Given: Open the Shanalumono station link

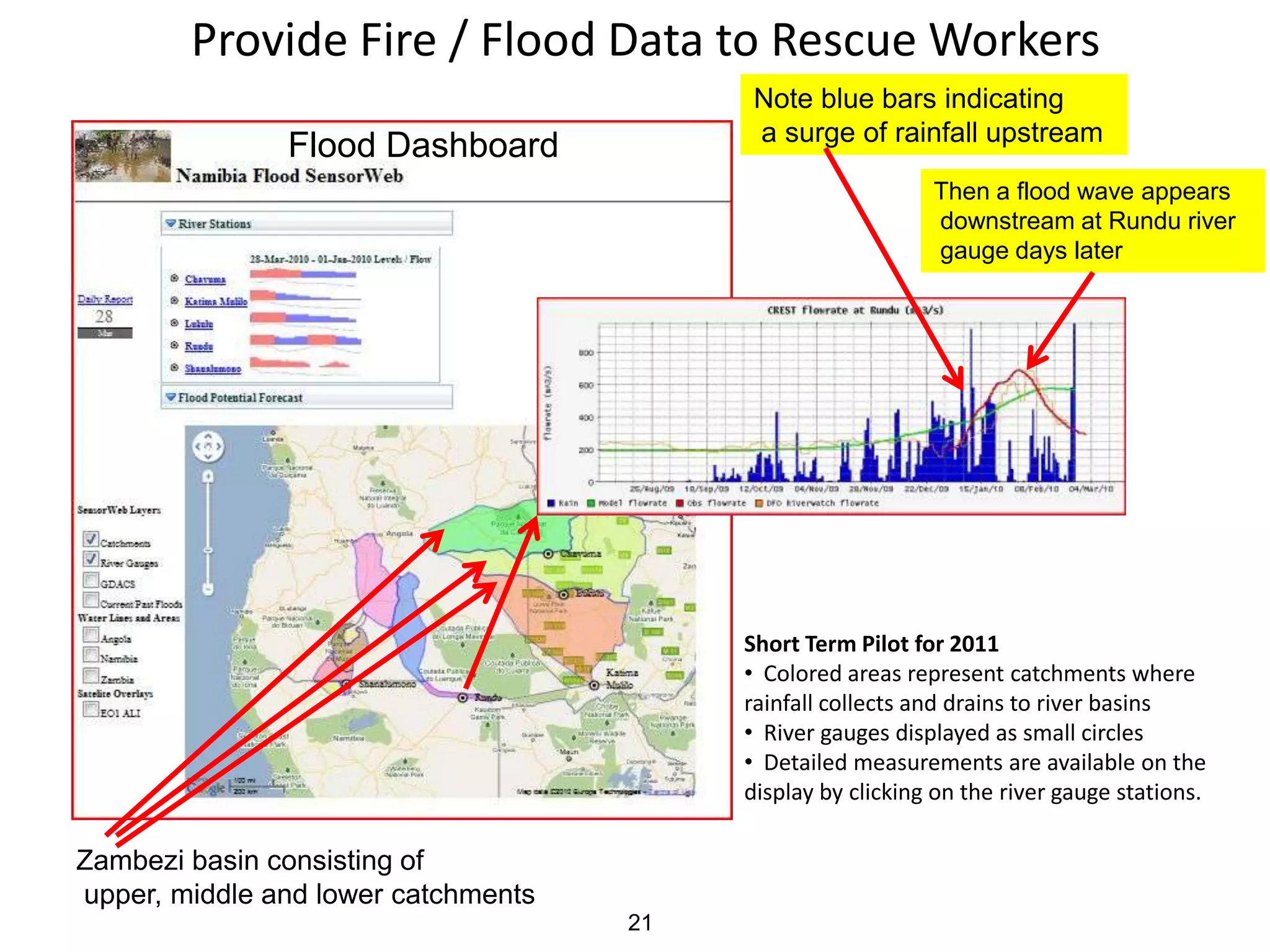Looking at the screenshot, I should pos(213,368).
